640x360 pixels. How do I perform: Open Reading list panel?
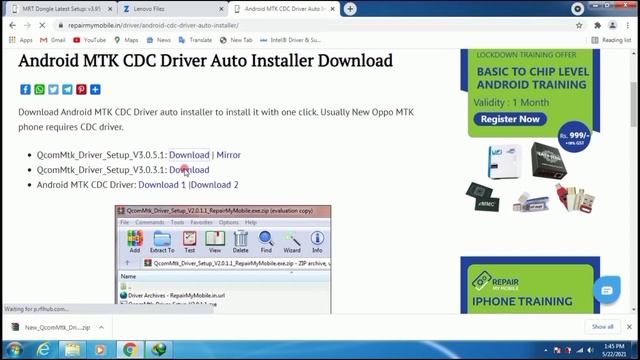point(611,40)
